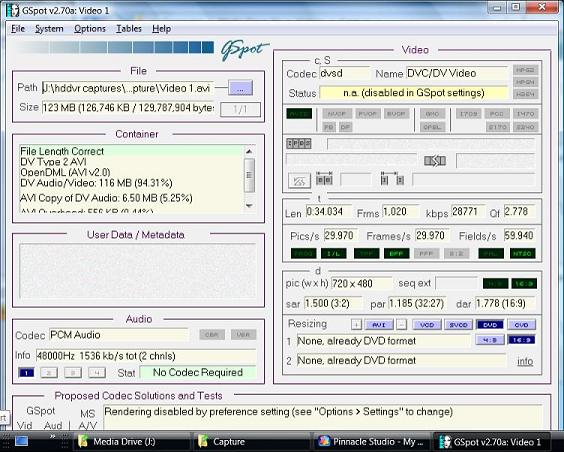Viewport: 564px width, 452px height.
Task: Click the GSpot title bar icon
Action: (12, 10)
